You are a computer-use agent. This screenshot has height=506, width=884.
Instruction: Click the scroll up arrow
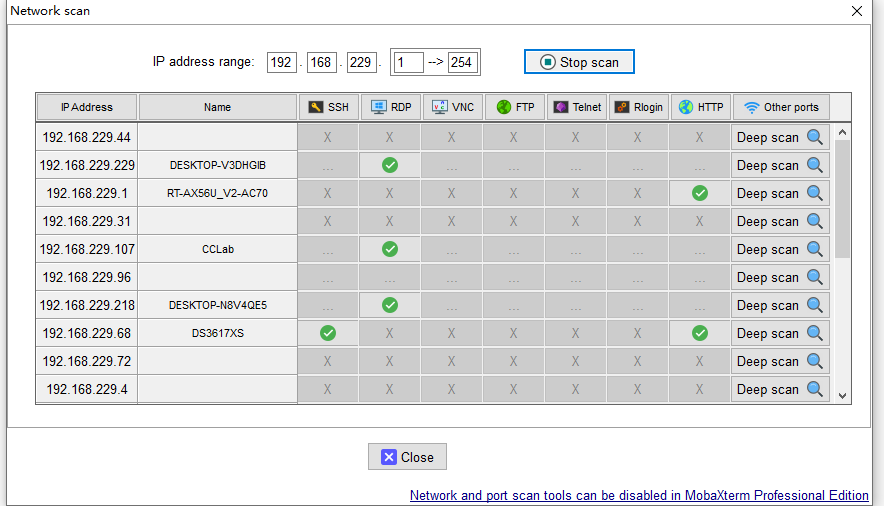842,132
